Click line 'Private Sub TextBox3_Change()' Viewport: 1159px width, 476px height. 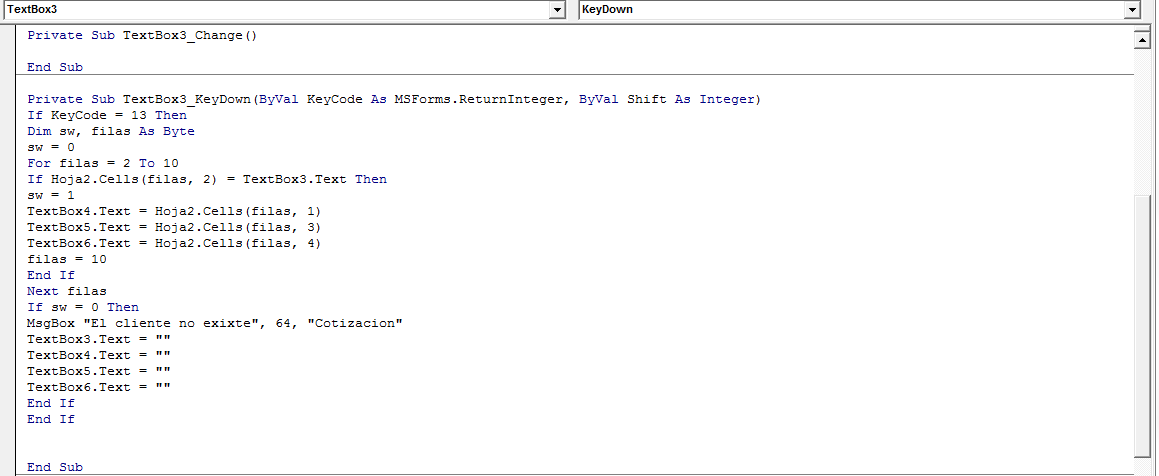coord(142,35)
